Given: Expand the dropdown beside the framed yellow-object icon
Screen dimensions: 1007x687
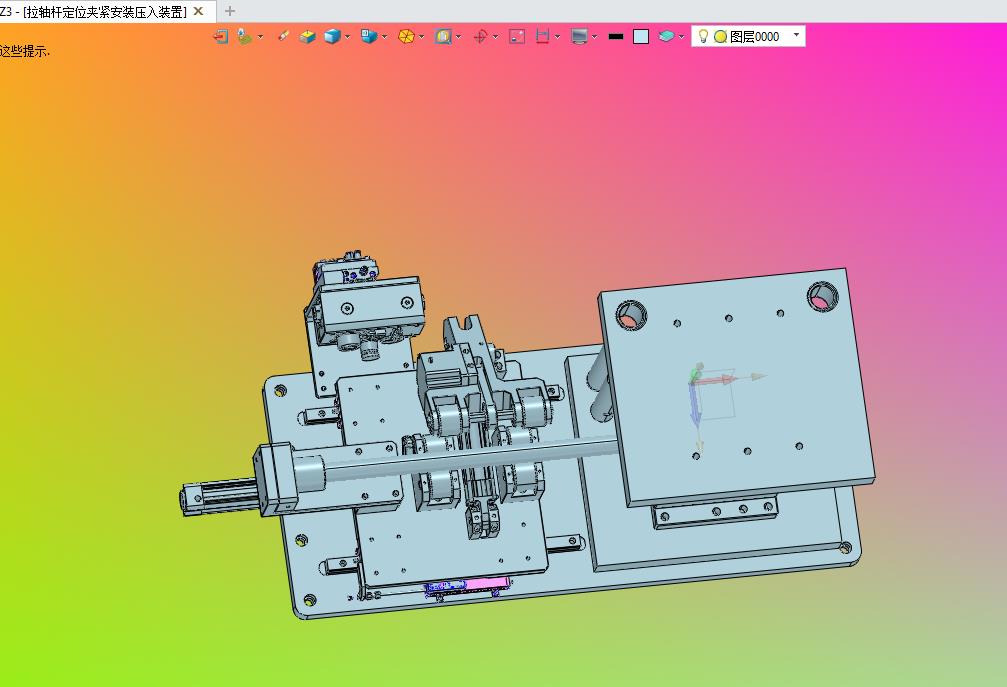Looking at the screenshot, I should [x=459, y=37].
